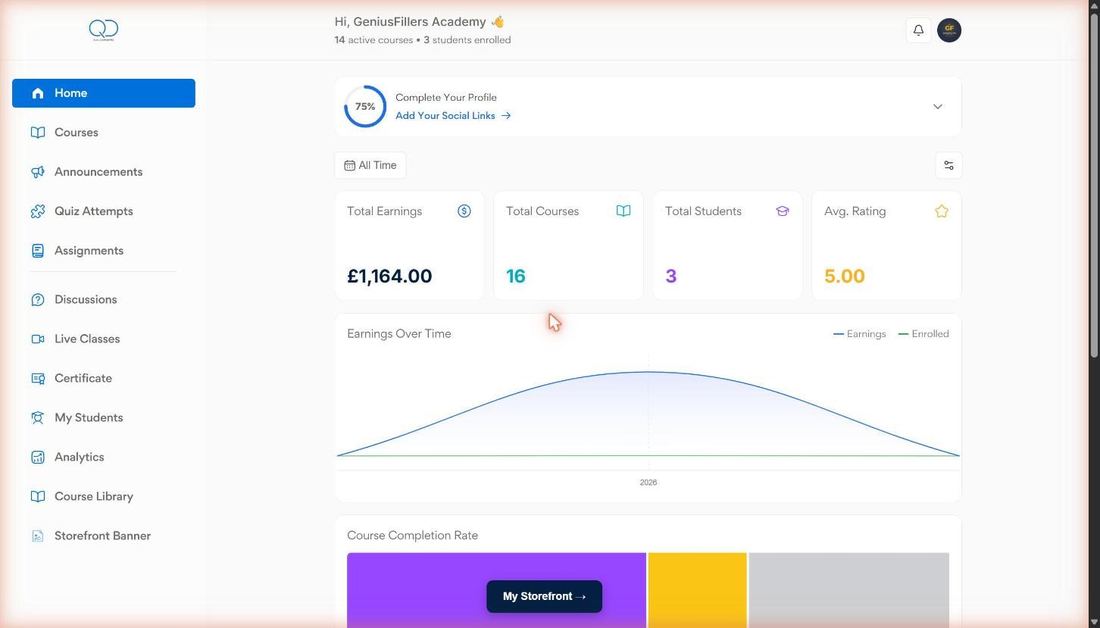The width and height of the screenshot is (1100, 628).
Task: Click the £1,164.00 earnings value
Action: click(x=389, y=276)
